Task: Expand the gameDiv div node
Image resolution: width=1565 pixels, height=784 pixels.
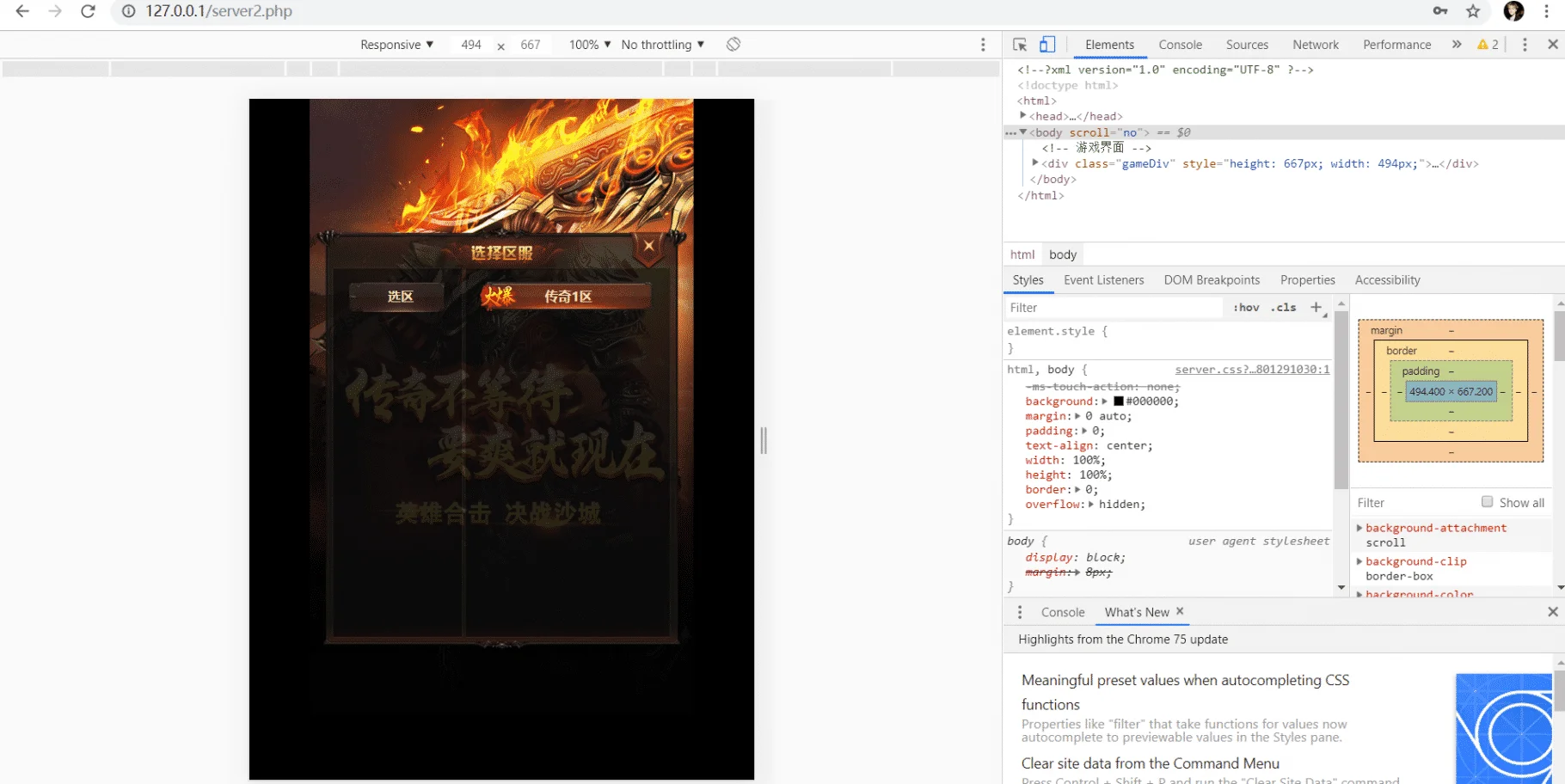Action: (1035, 163)
